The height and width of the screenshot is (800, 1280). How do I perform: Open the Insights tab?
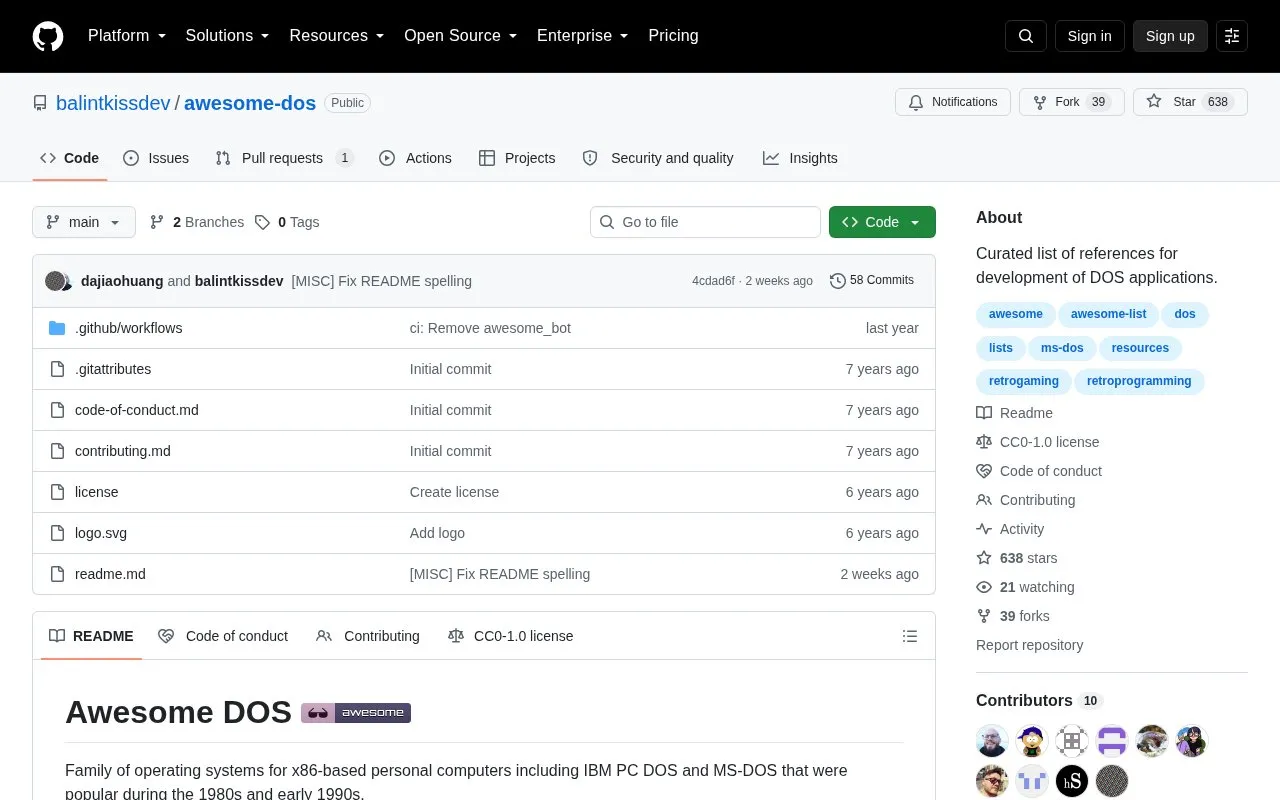coord(800,158)
